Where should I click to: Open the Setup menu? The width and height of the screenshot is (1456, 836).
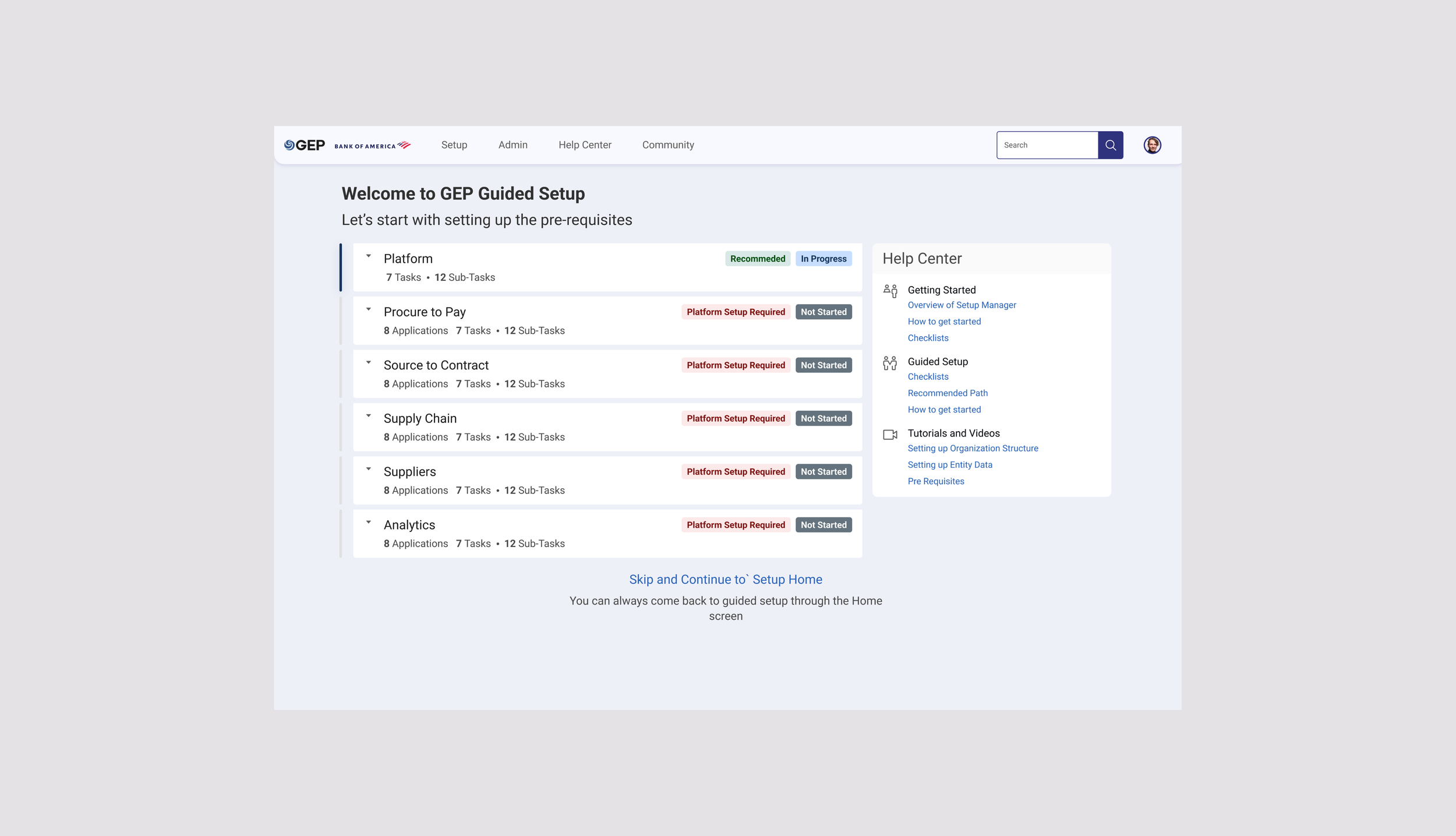454,145
